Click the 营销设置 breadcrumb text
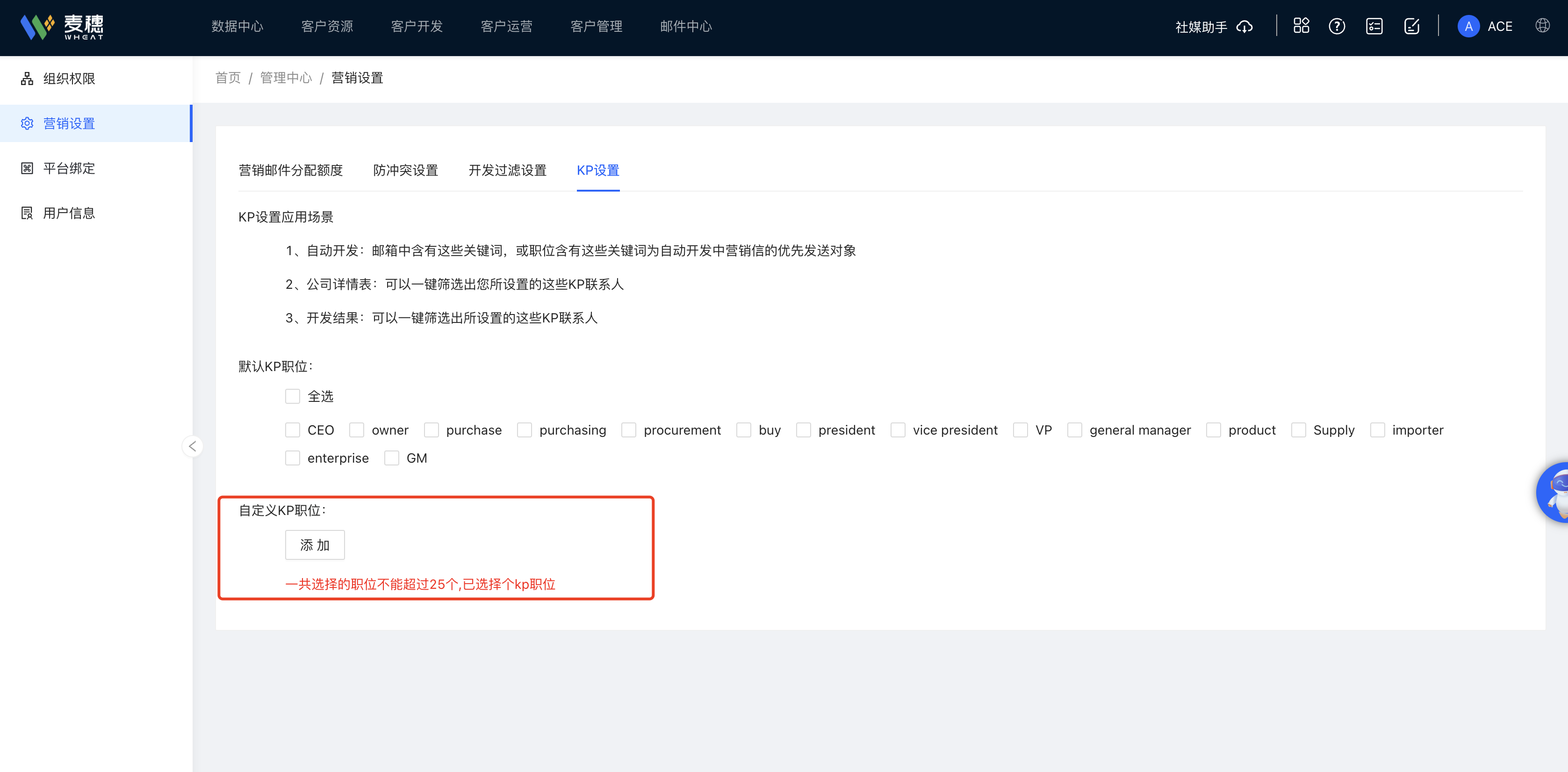 tap(357, 78)
